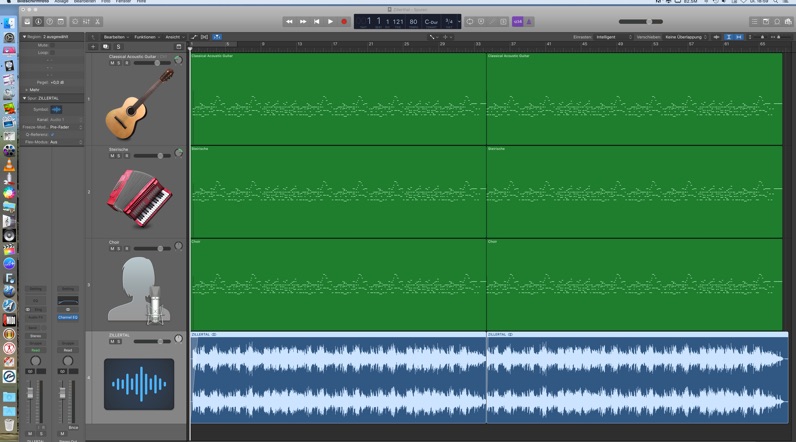This screenshot has width=796, height=442.
Task: Expand the Mehr section in inspector
Action: (32, 90)
